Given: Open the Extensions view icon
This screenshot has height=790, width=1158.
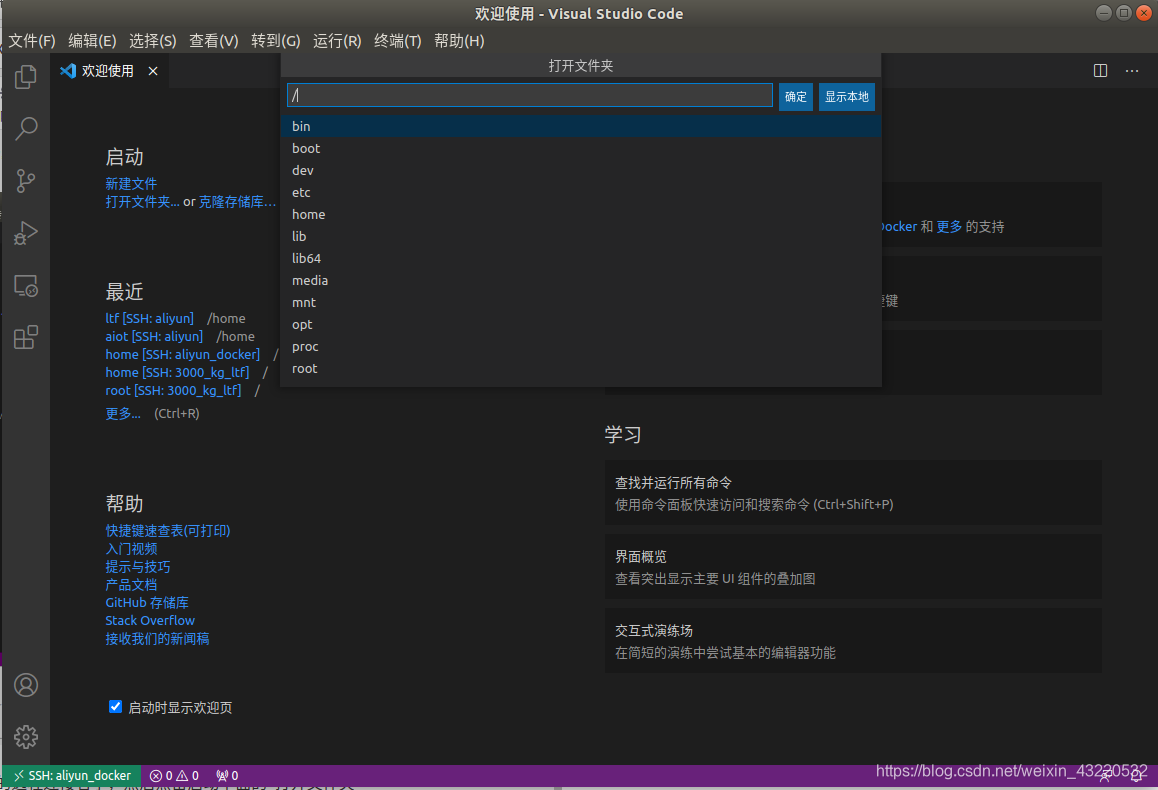Looking at the screenshot, I should (x=26, y=337).
